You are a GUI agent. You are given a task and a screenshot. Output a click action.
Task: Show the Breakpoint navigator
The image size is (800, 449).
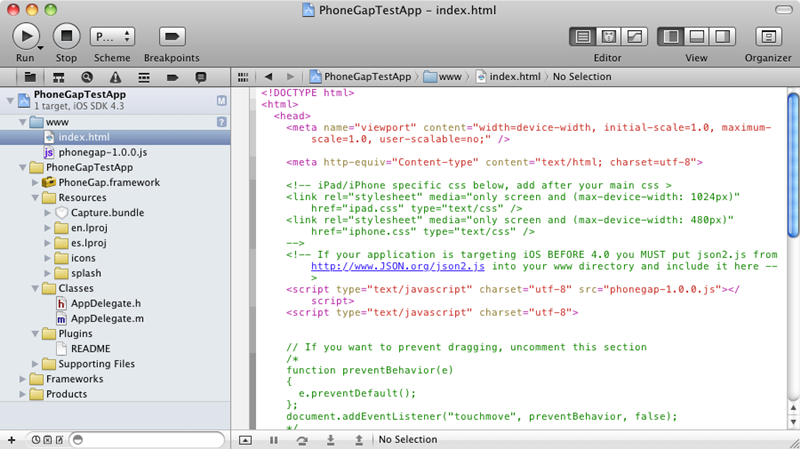(172, 78)
